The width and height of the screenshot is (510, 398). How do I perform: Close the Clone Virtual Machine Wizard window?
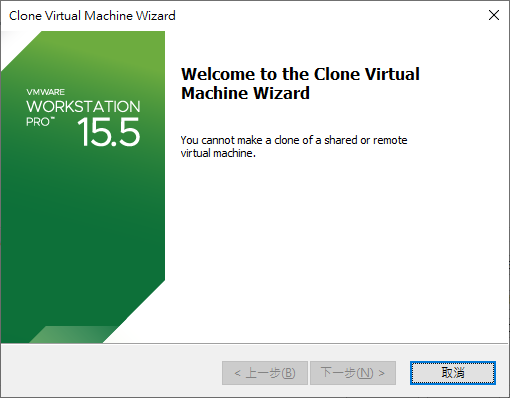click(494, 15)
